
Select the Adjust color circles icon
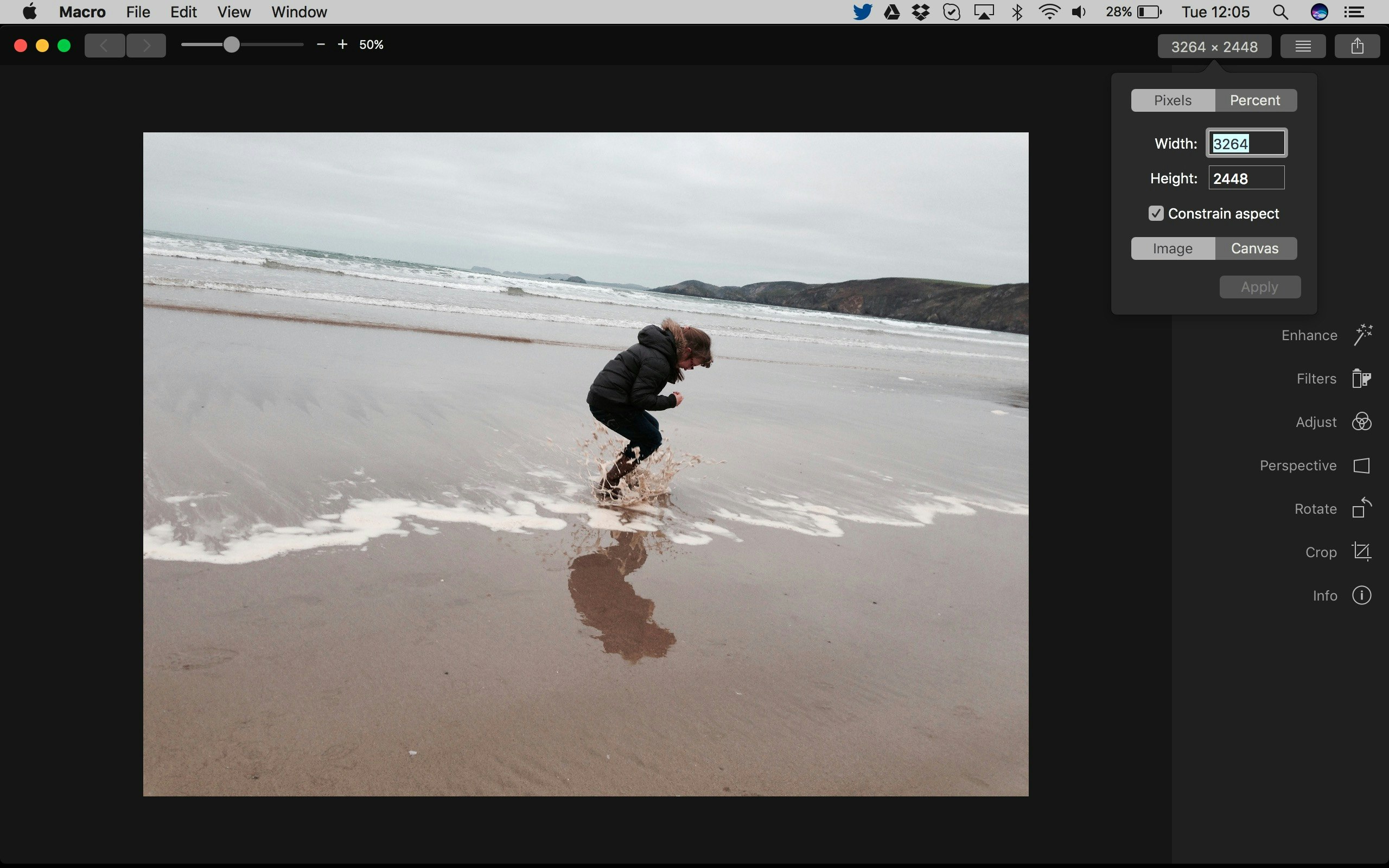[x=1361, y=422]
